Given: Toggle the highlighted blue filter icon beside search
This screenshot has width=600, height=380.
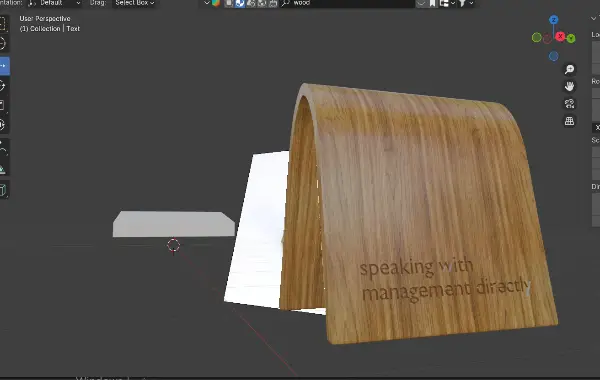Looking at the screenshot, I should 240,3.
